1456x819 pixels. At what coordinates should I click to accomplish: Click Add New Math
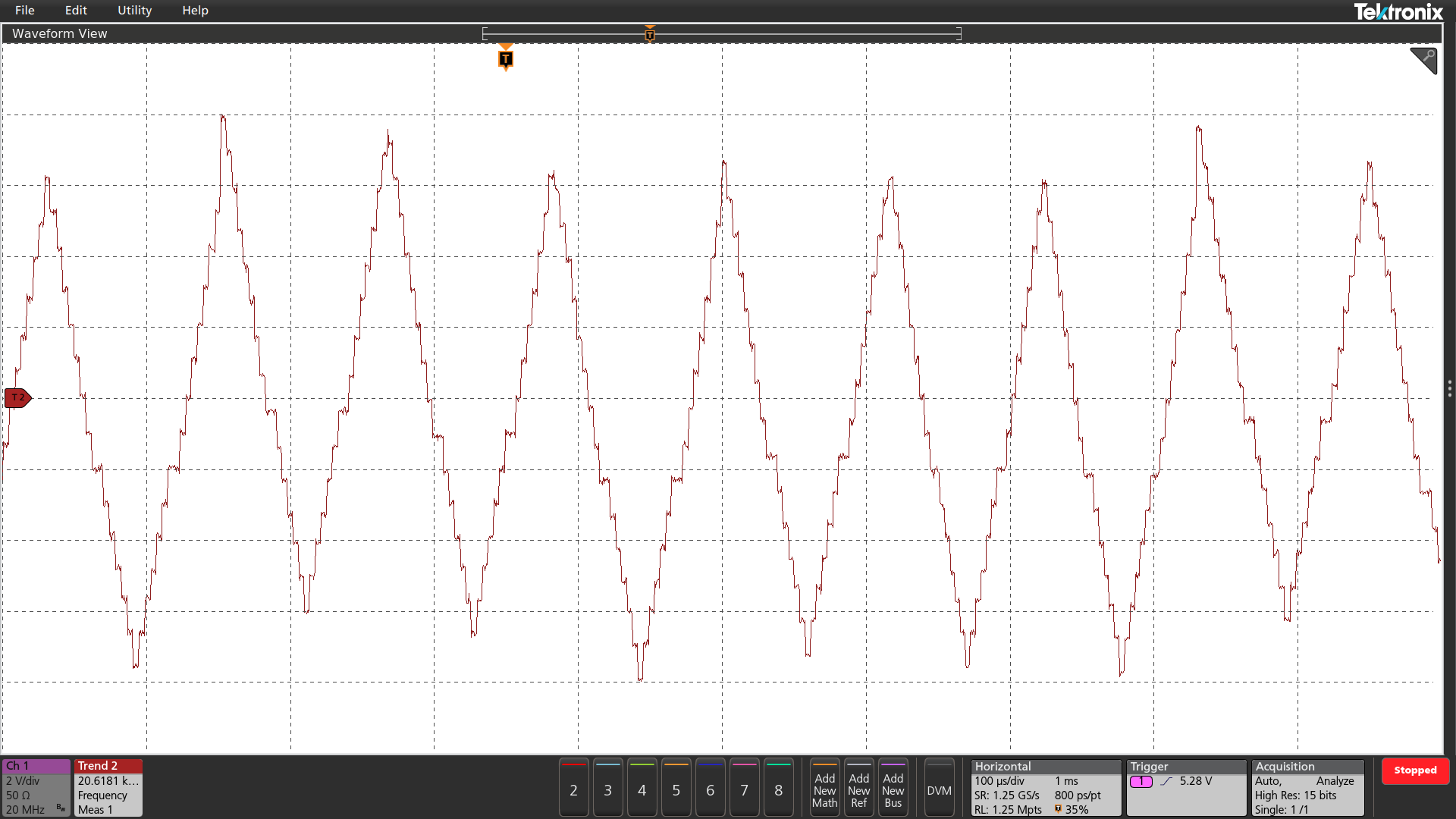coord(824,789)
